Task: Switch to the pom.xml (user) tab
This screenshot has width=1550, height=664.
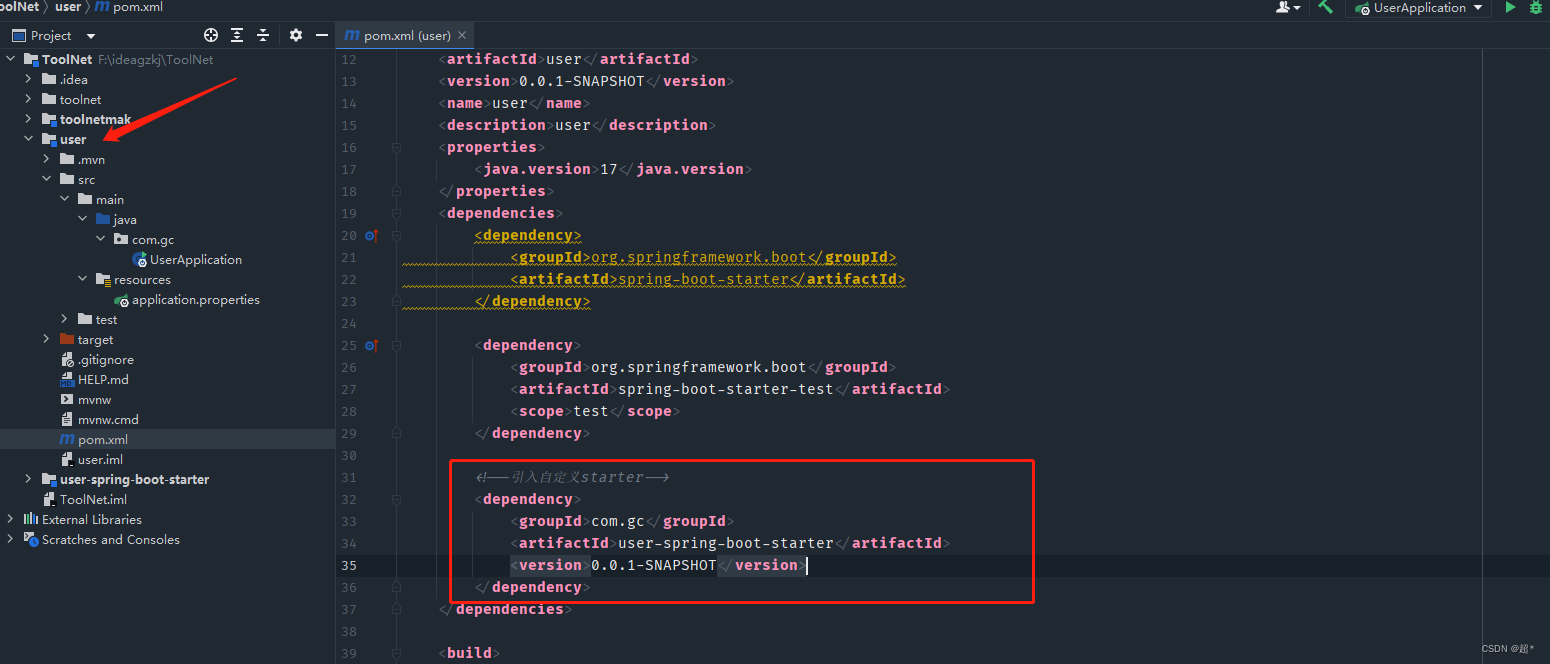Action: click(400, 34)
